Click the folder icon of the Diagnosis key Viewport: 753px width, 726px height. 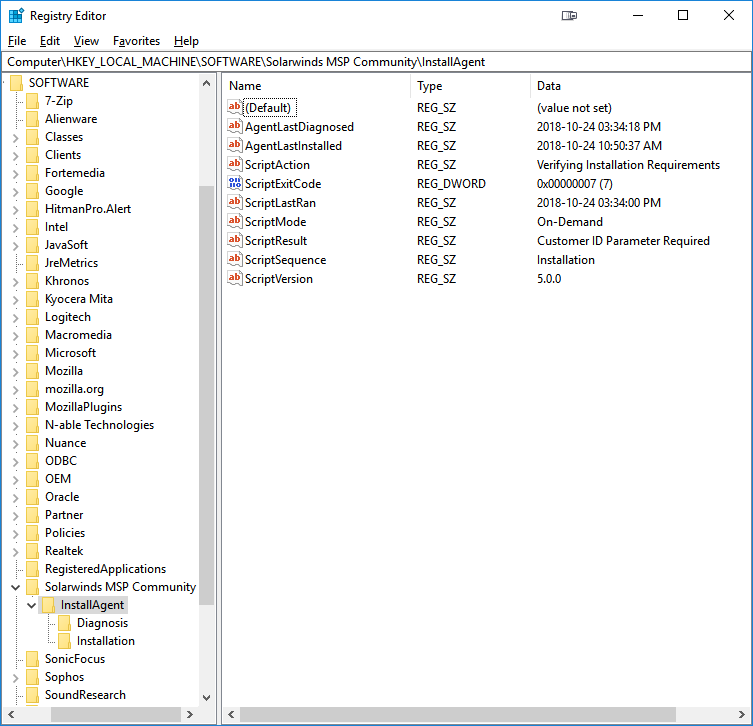[64, 623]
